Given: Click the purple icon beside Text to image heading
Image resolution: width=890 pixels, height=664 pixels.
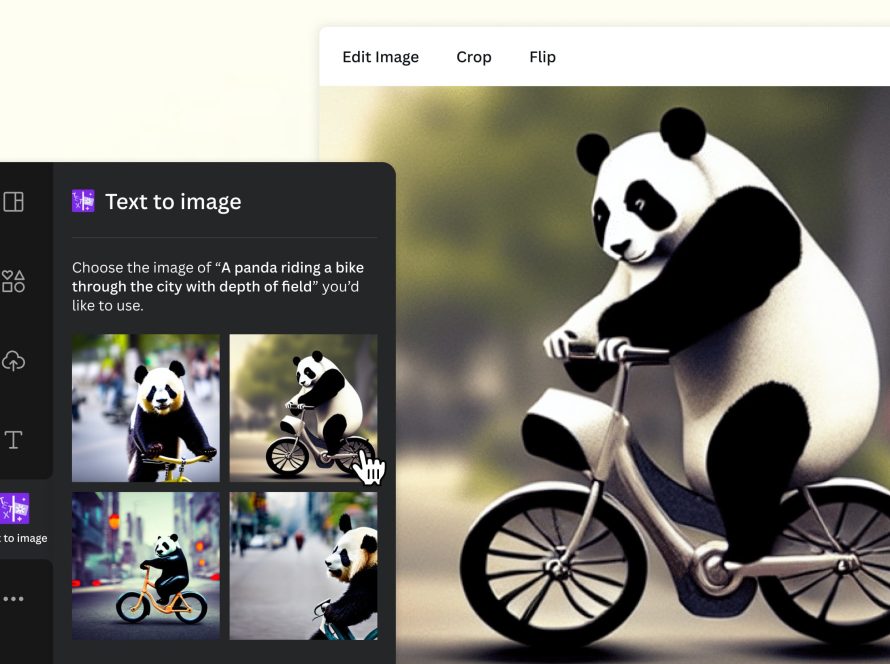Looking at the screenshot, I should (x=83, y=201).
